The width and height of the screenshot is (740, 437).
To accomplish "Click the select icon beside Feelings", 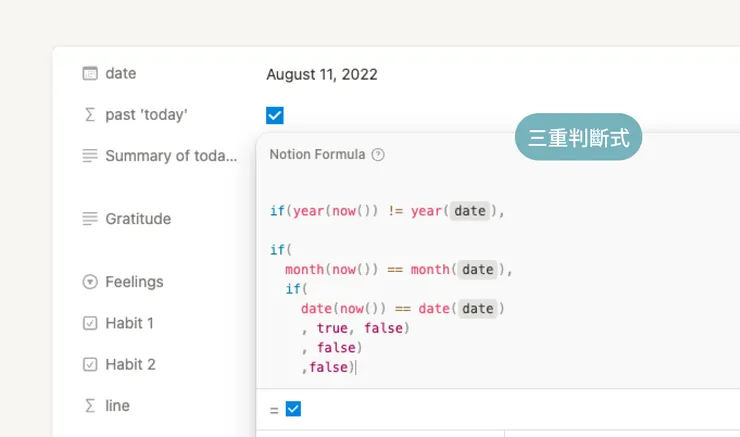I will coord(90,282).
